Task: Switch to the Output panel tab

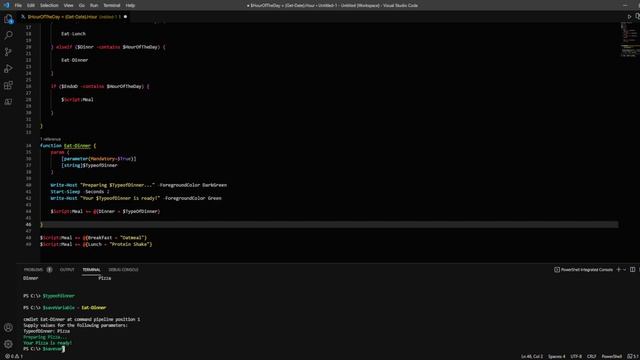Action: pos(67,269)
